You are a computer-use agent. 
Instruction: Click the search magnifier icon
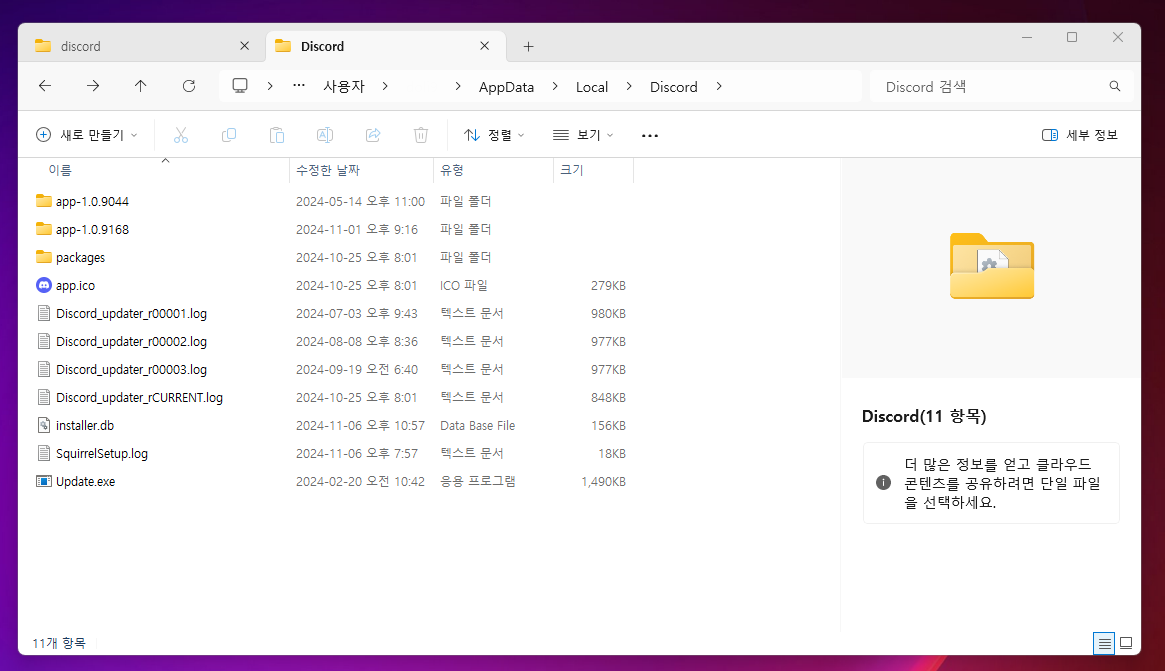(1114, 86)
